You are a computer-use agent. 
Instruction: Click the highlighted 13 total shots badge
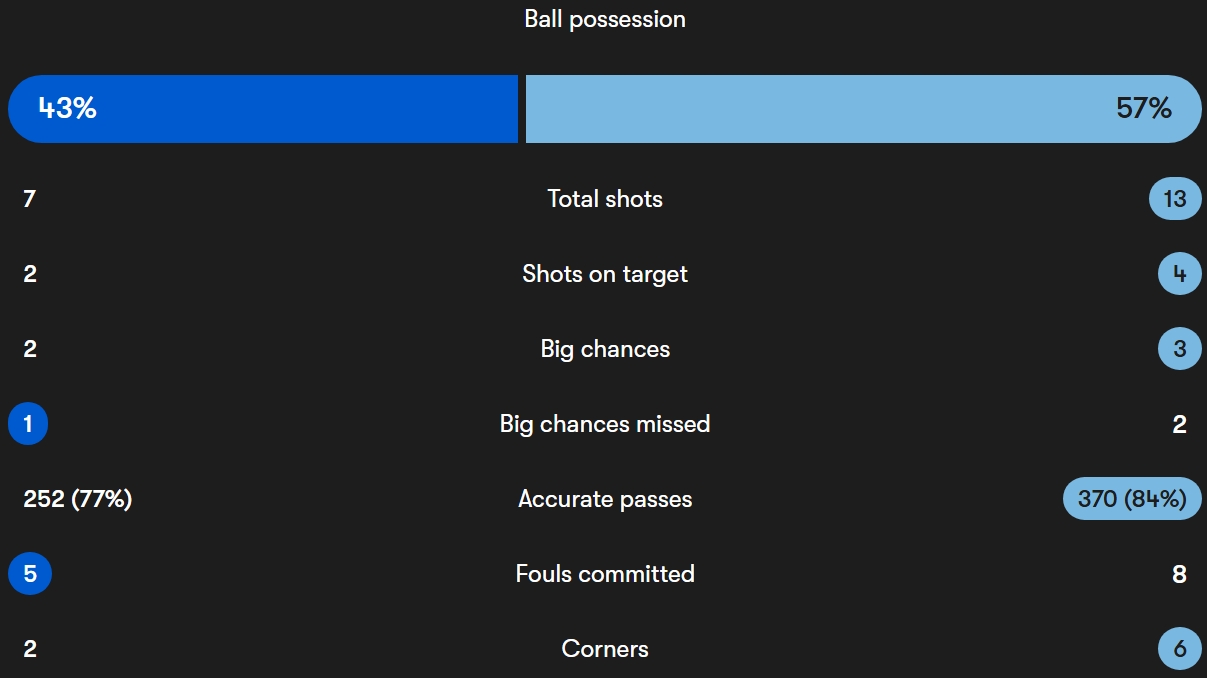(1175, 199)
